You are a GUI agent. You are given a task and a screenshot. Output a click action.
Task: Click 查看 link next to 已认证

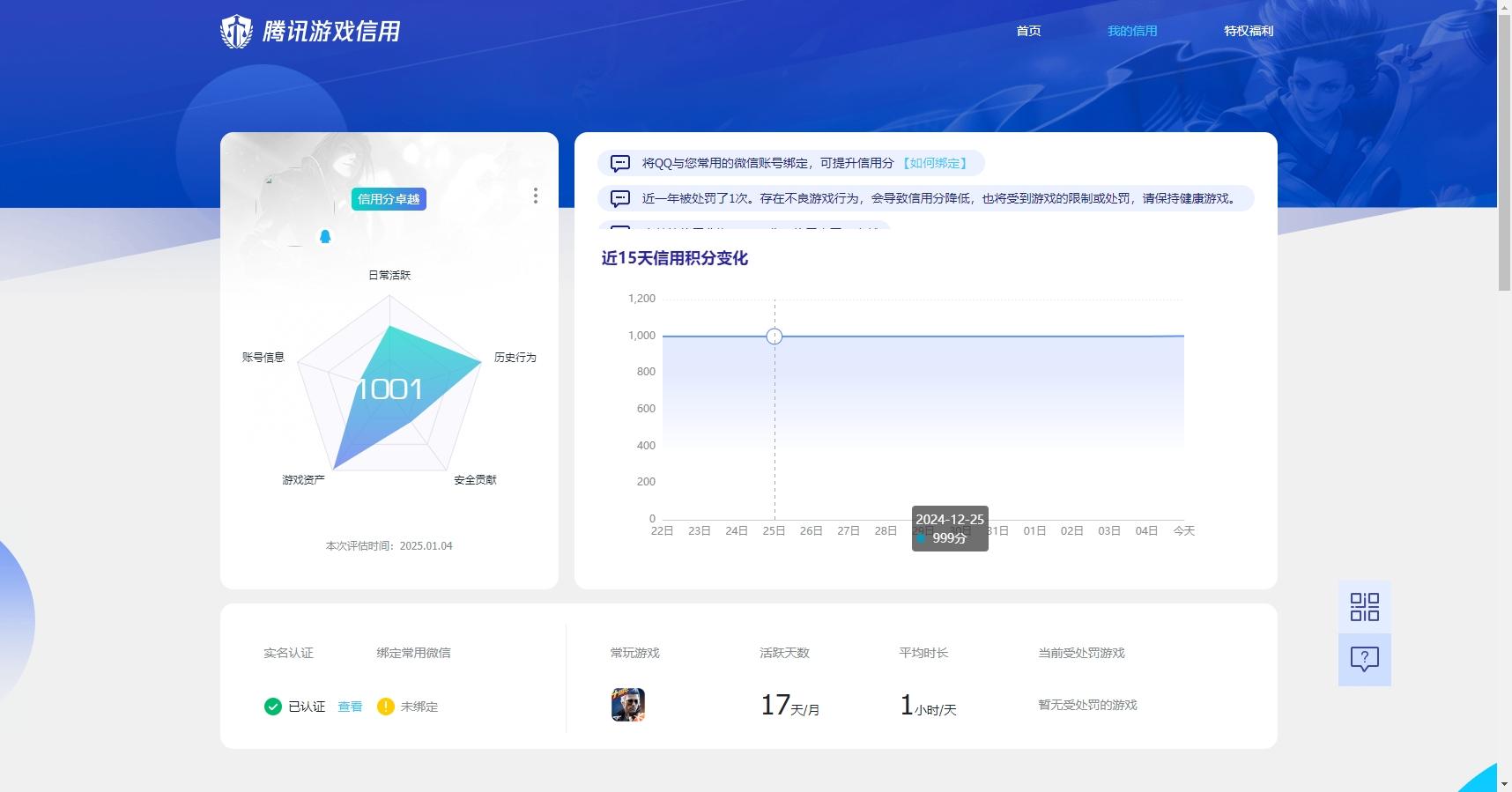(x=350, y=707)
